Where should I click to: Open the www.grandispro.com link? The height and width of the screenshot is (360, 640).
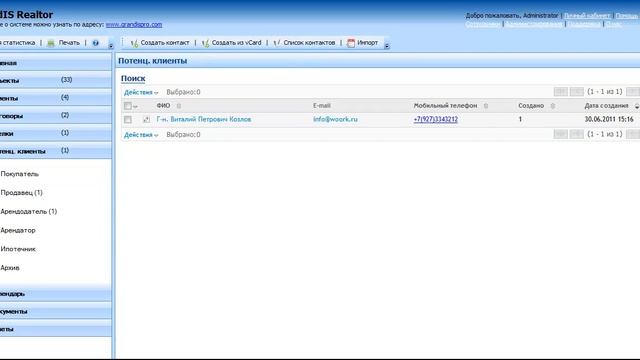tap(134, 24)
